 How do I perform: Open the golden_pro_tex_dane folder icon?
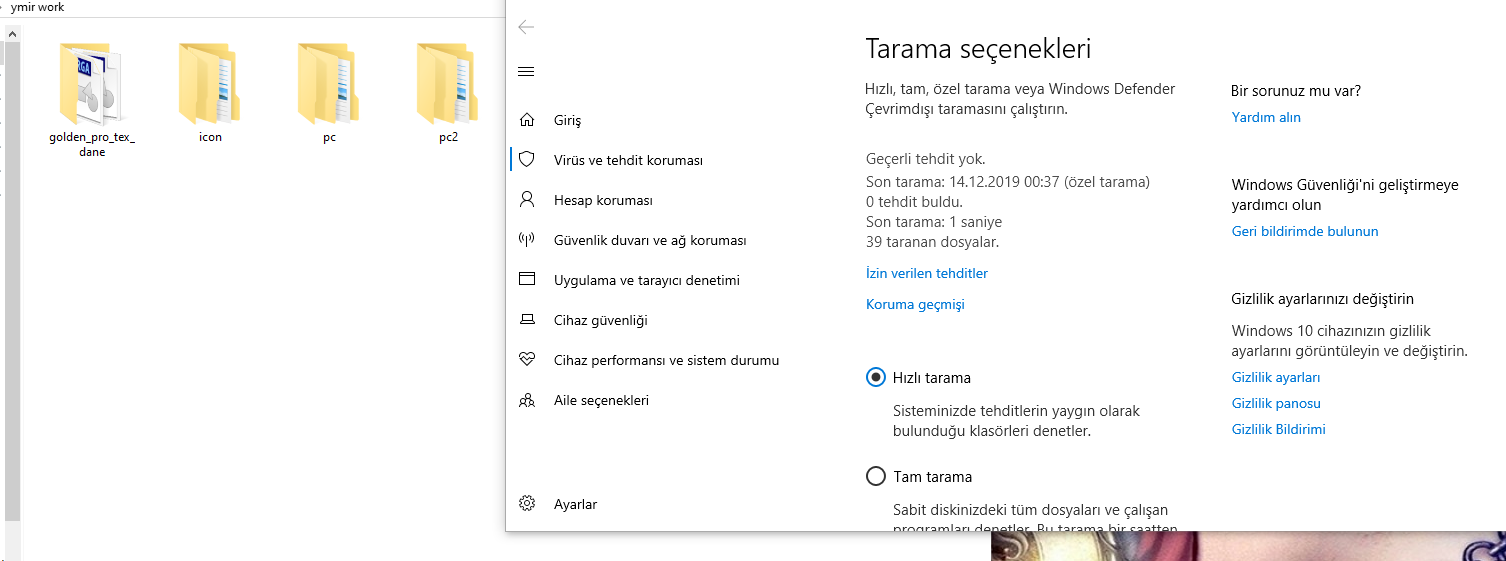(x=91, y=83)
